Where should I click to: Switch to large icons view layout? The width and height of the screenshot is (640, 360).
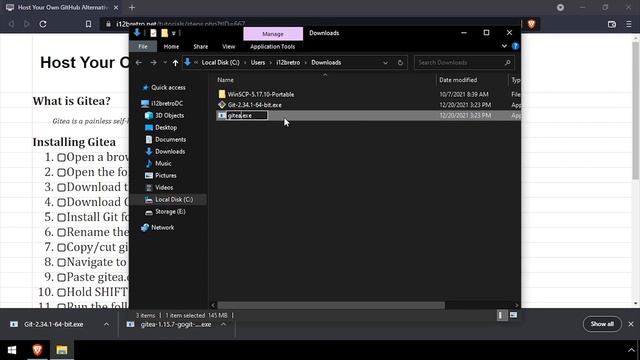click(x=513, y=315)
